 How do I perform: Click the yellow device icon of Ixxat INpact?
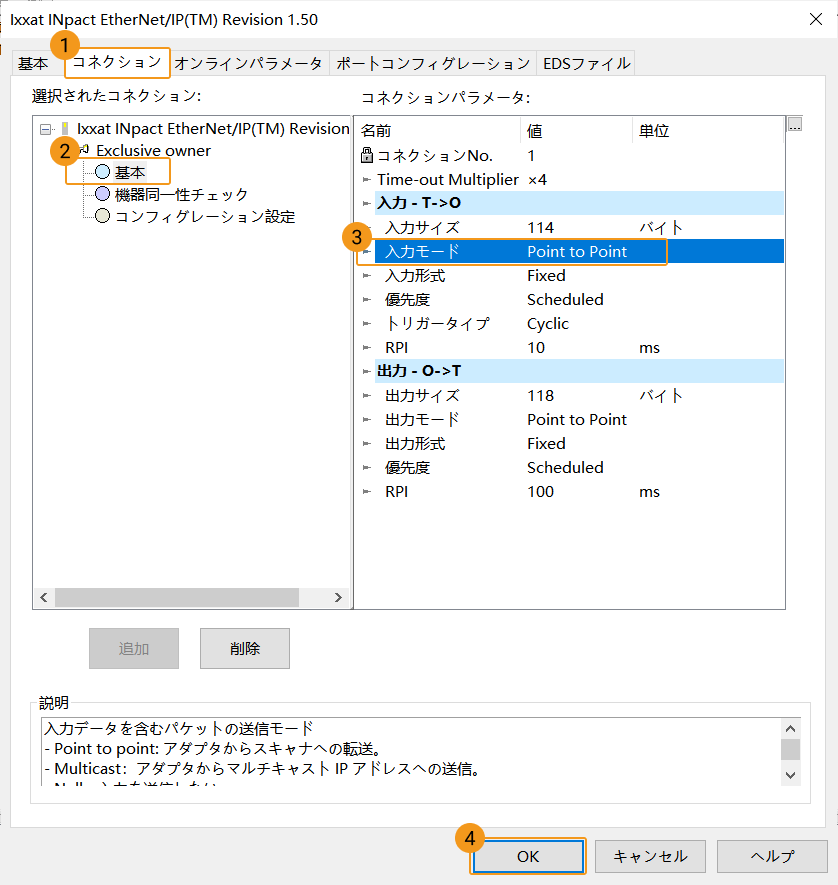[x=65, y=129]
